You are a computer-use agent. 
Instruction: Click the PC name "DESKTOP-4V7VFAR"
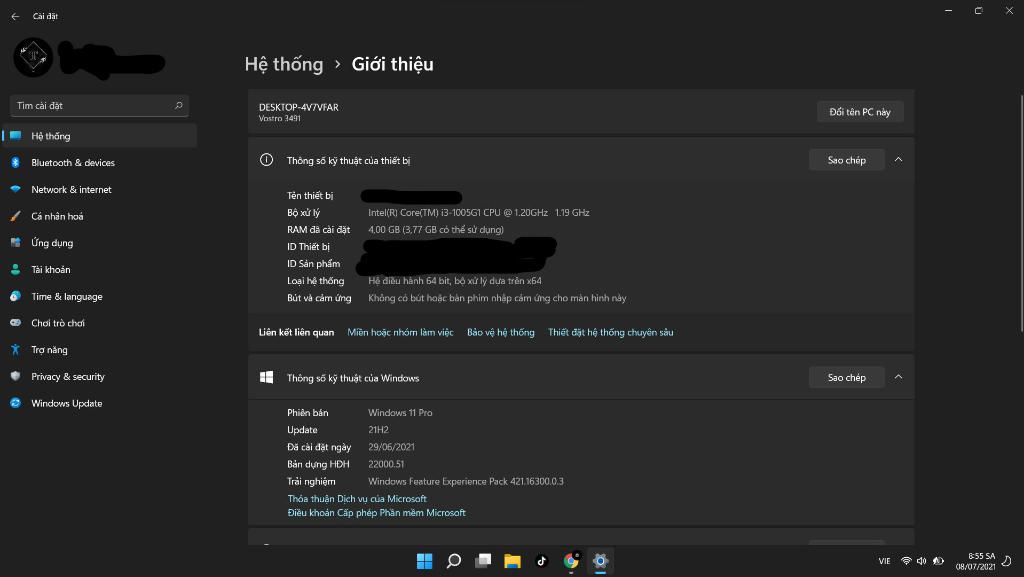298,108
